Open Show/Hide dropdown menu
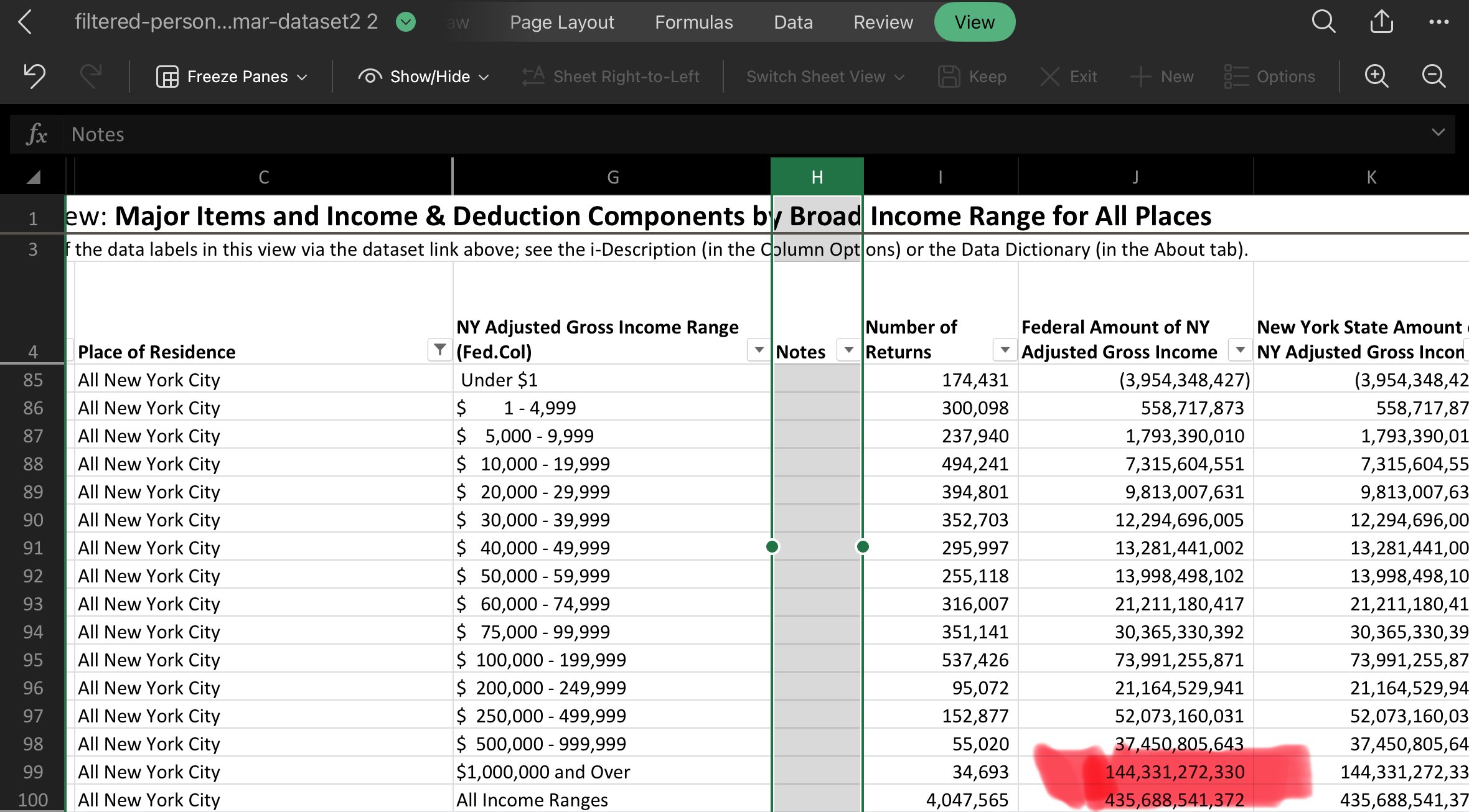This screenshot has width=1469, height=812. tap(424, 77)
